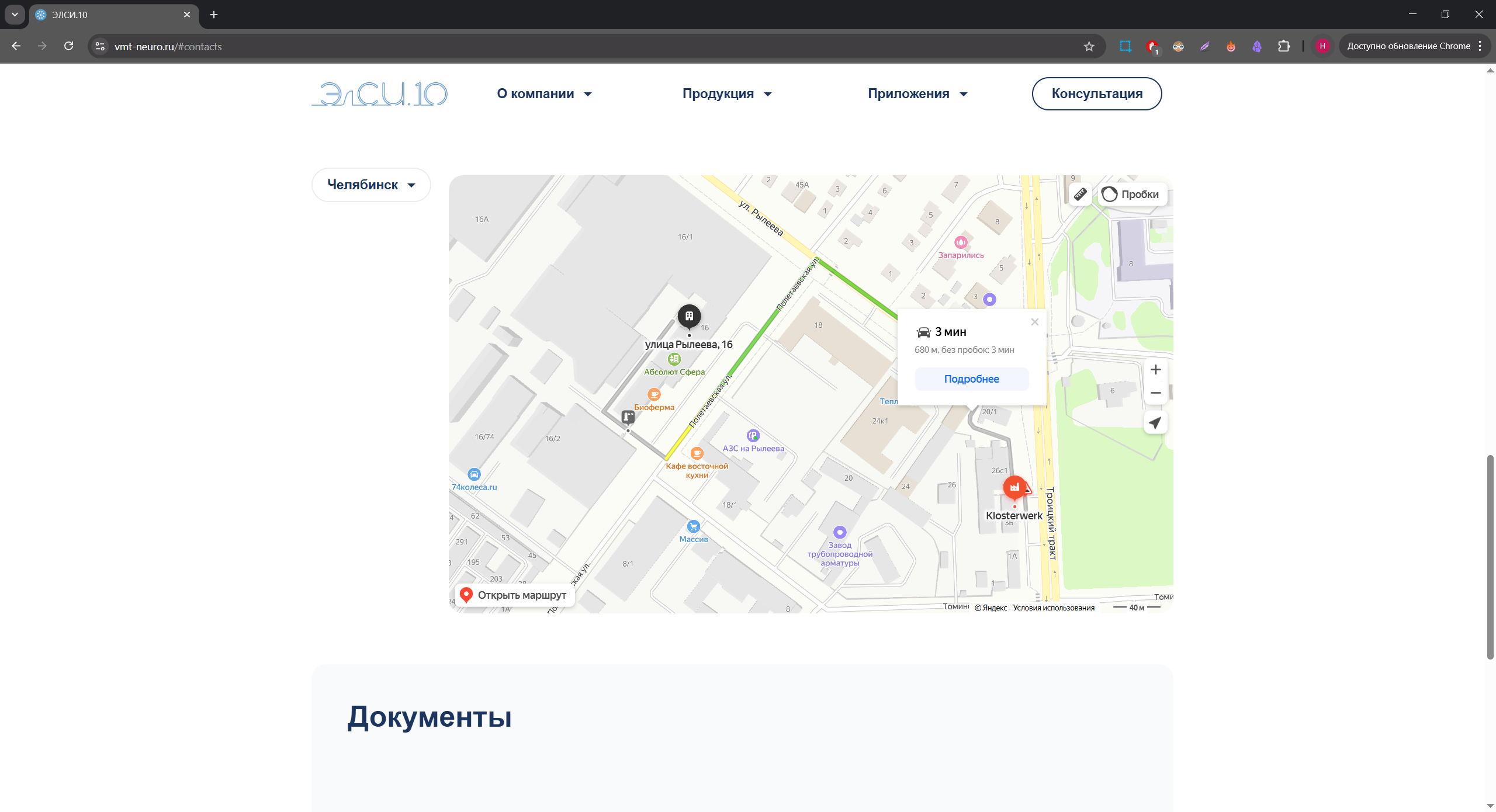
Task: Bookmark this page with the star icon
Action: point(1089,46)
